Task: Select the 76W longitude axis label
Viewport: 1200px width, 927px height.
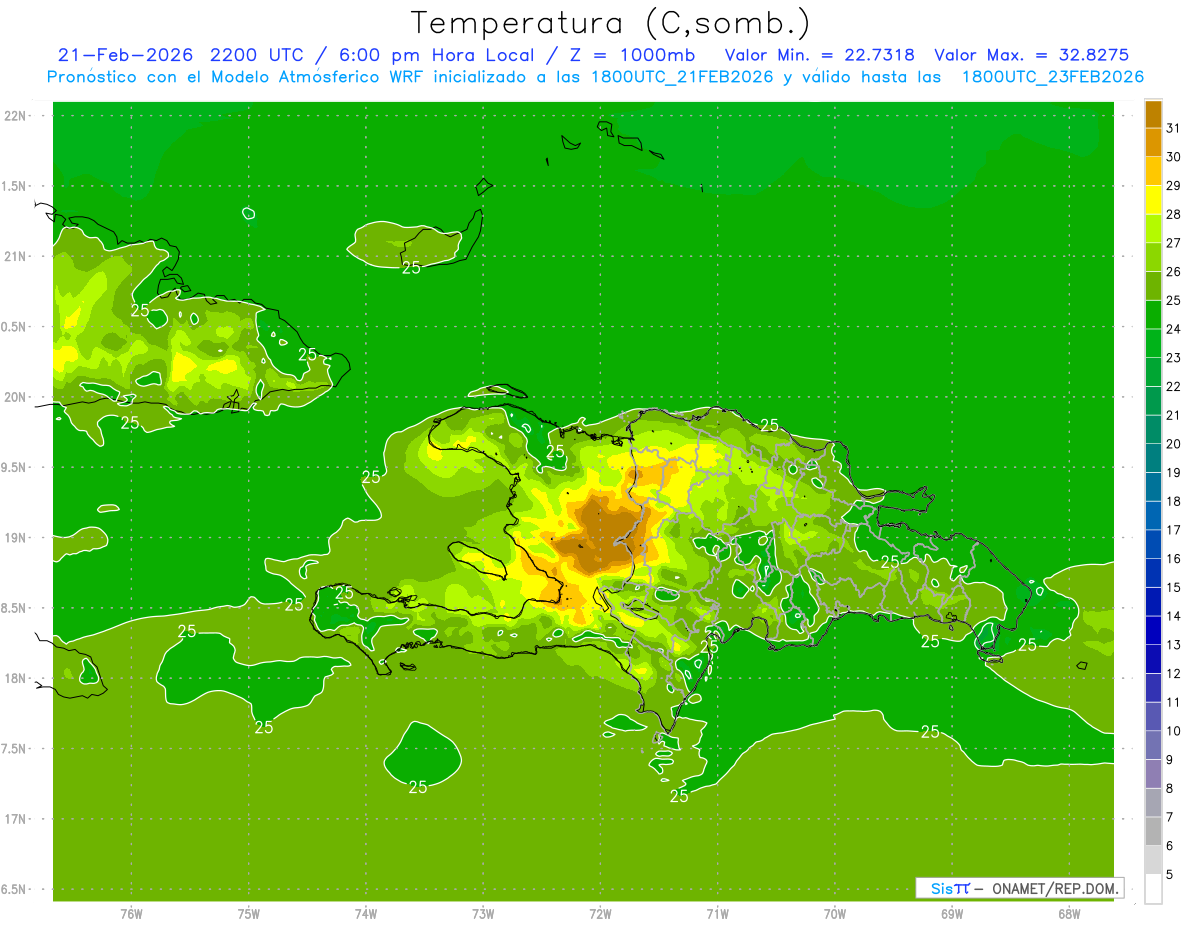Action: pos(131,914)
